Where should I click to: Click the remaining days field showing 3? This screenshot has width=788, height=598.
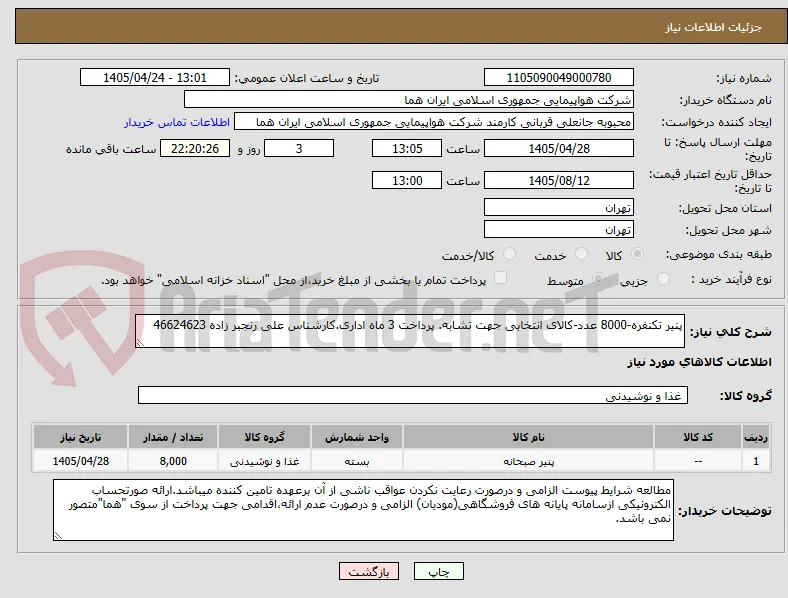(x=299, y=148)
